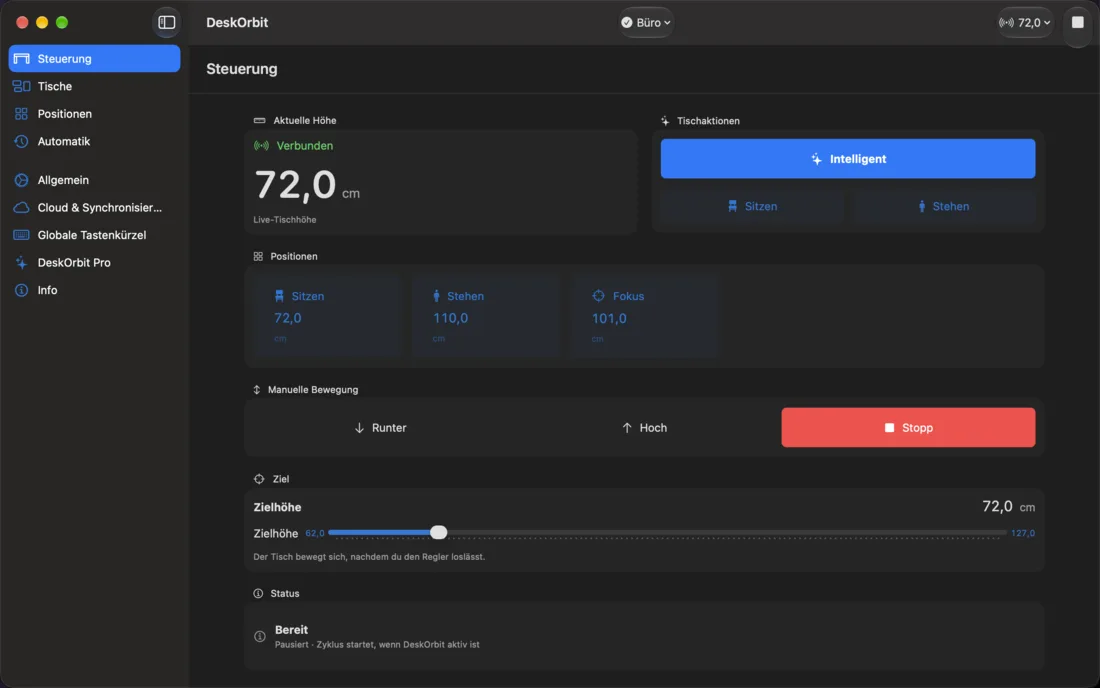Open the Automatik page
This screenshot has width=1100, height=688.
click(94, 141)
